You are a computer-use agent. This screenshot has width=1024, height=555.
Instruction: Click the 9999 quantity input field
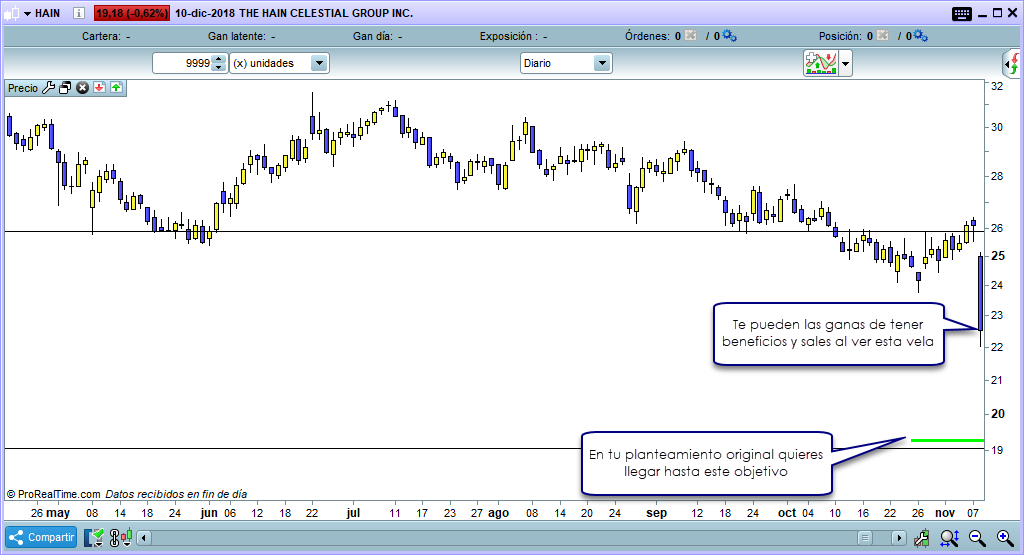coord(183,63)
